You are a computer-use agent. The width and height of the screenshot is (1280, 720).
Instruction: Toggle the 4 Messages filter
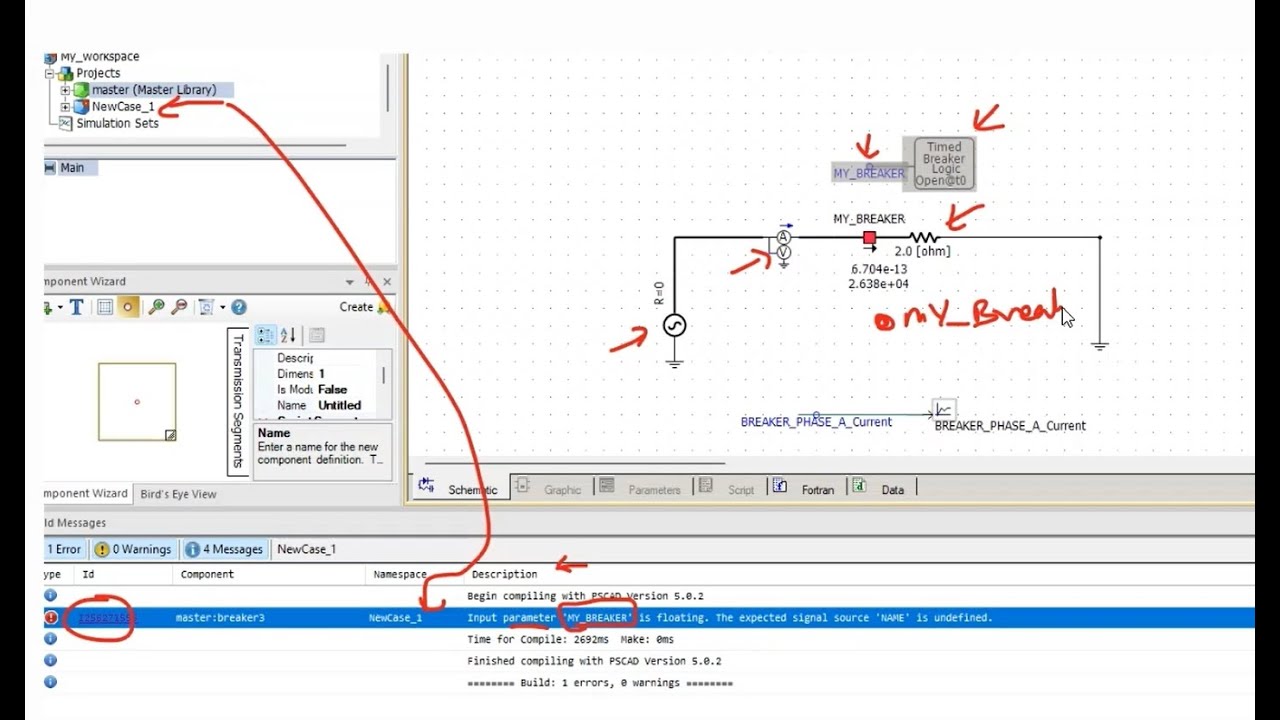pos(225,549)
